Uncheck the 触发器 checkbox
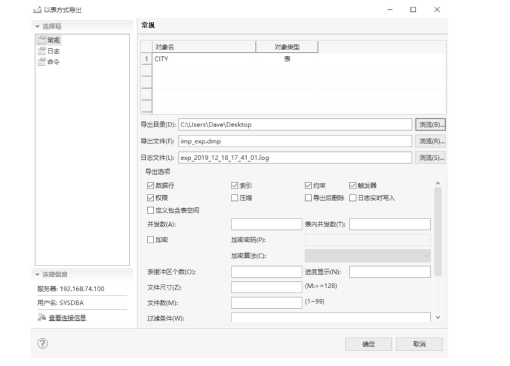510x366 pixels. pyautogui.click(x=353, y=185)
